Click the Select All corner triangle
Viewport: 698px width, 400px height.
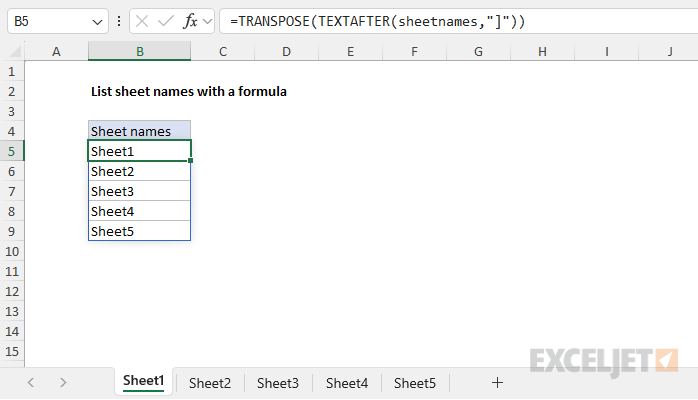pyautogui.click(x=15, y=52)
